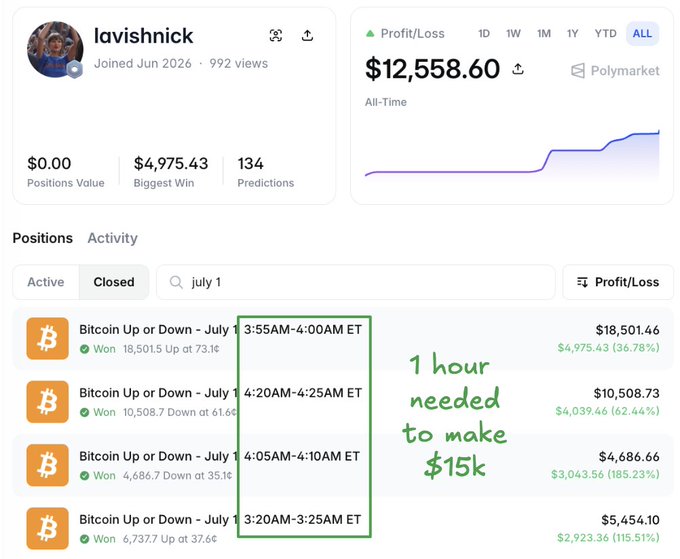The height and width of the screenshot is (559, 680).
Task: Click the Bitcoin icon for 3:20AM-3:25AM market
Action: point(48,528)
